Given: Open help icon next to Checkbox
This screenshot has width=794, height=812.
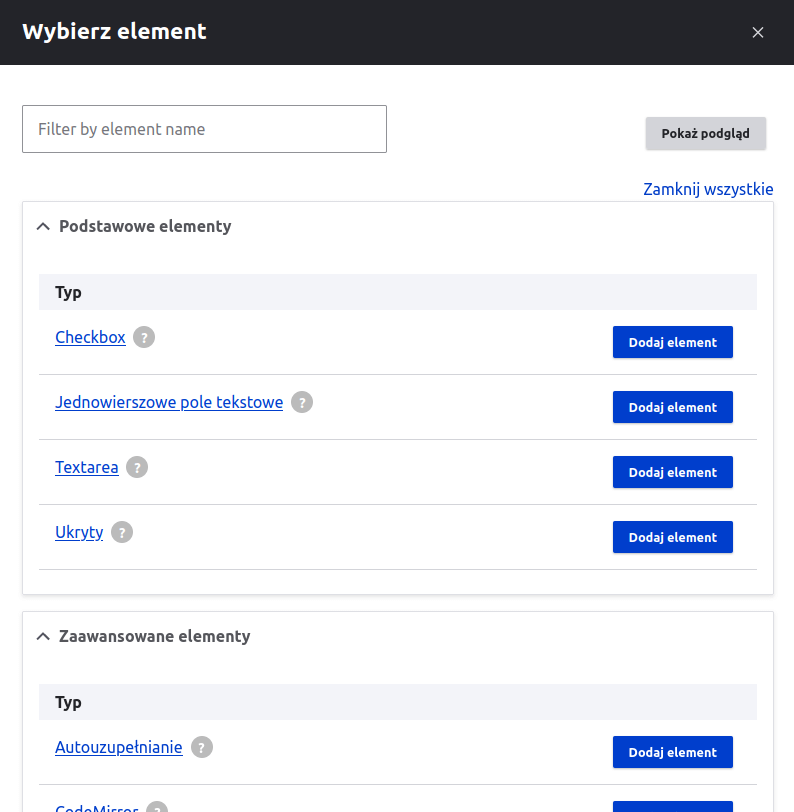Looking at the screenshot, I should coord(143,337).
